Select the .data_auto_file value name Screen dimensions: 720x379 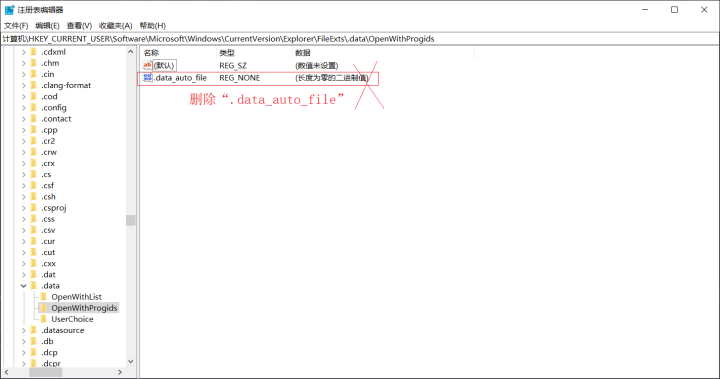pyautogui.click(x=180, y=78)
